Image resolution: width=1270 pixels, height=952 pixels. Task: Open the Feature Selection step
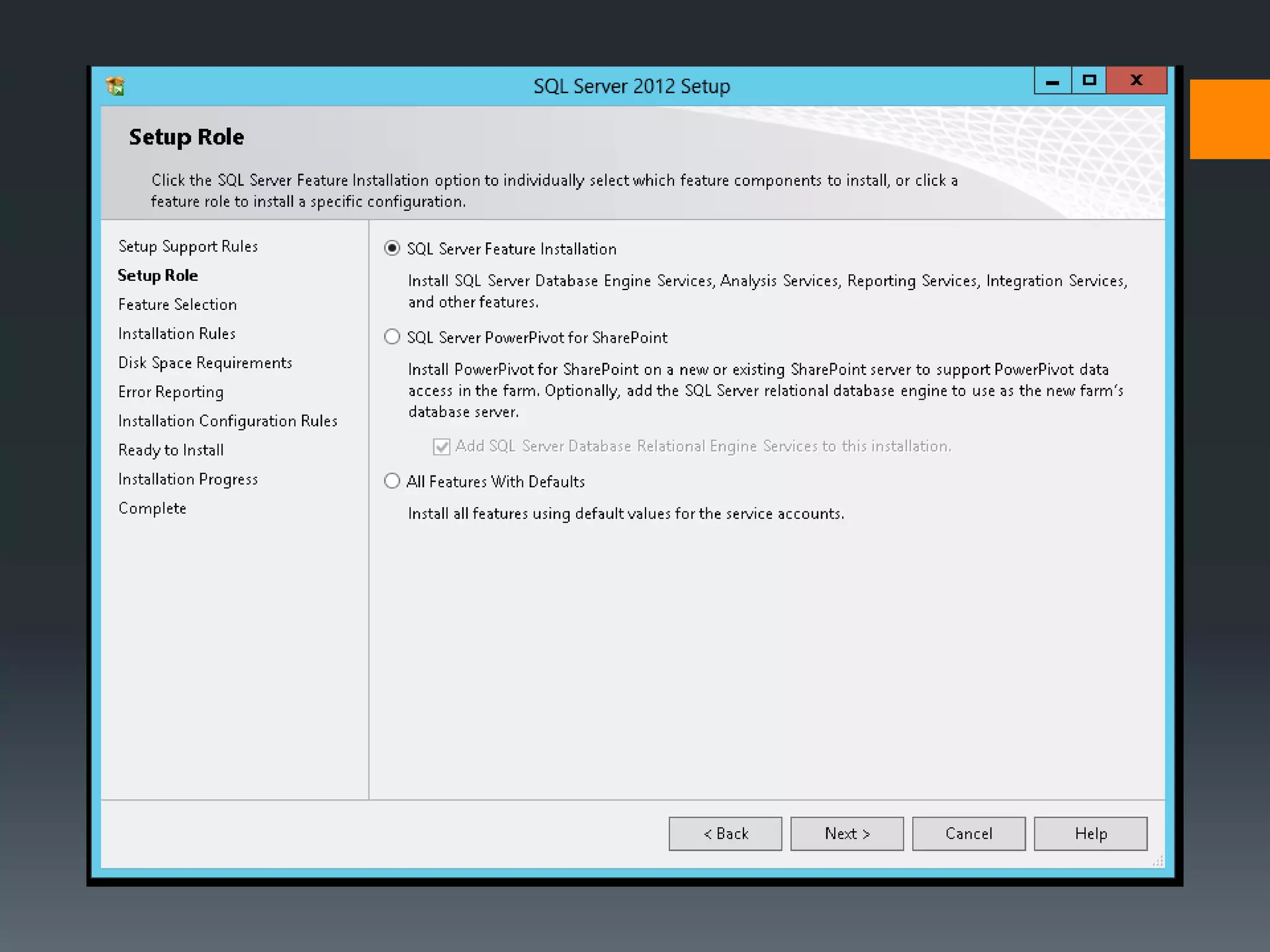[x=177, y=304]
